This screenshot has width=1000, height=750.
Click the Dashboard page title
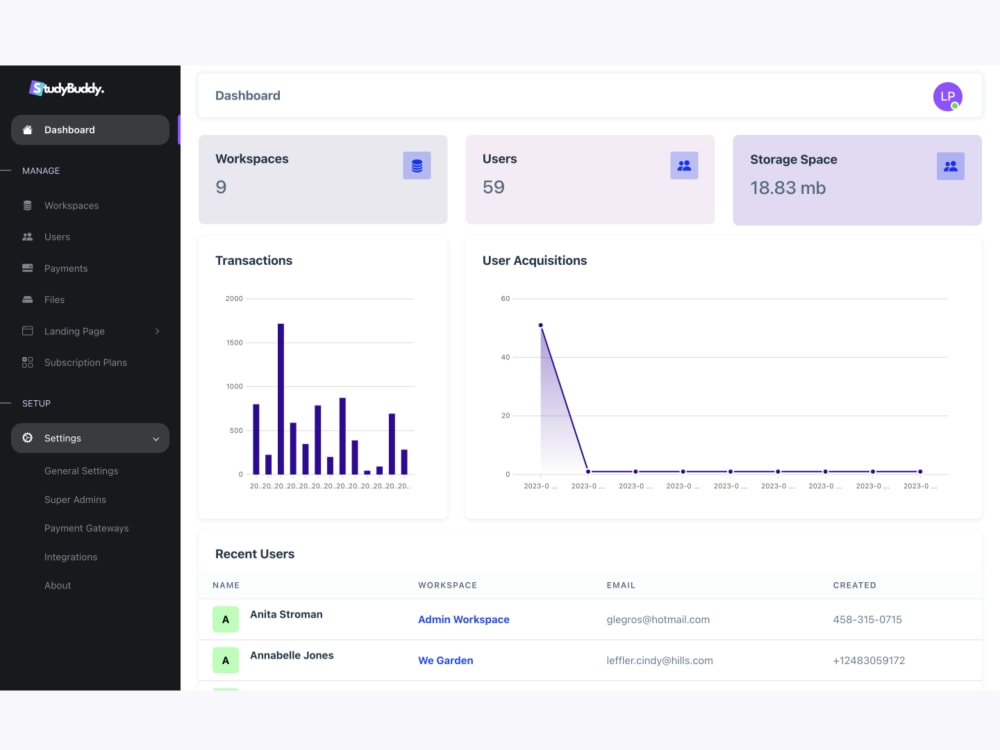pyautogui.click(x=247, y=96)
